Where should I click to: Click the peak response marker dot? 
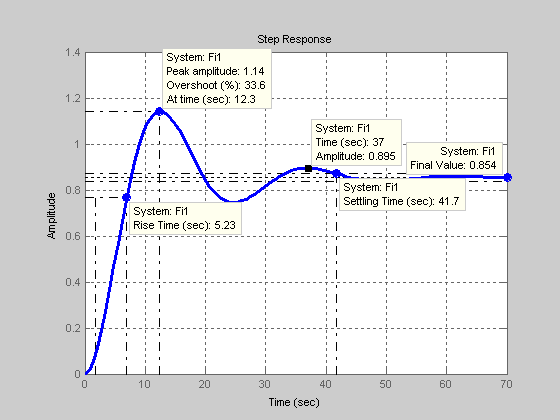(x=160, y=111)
